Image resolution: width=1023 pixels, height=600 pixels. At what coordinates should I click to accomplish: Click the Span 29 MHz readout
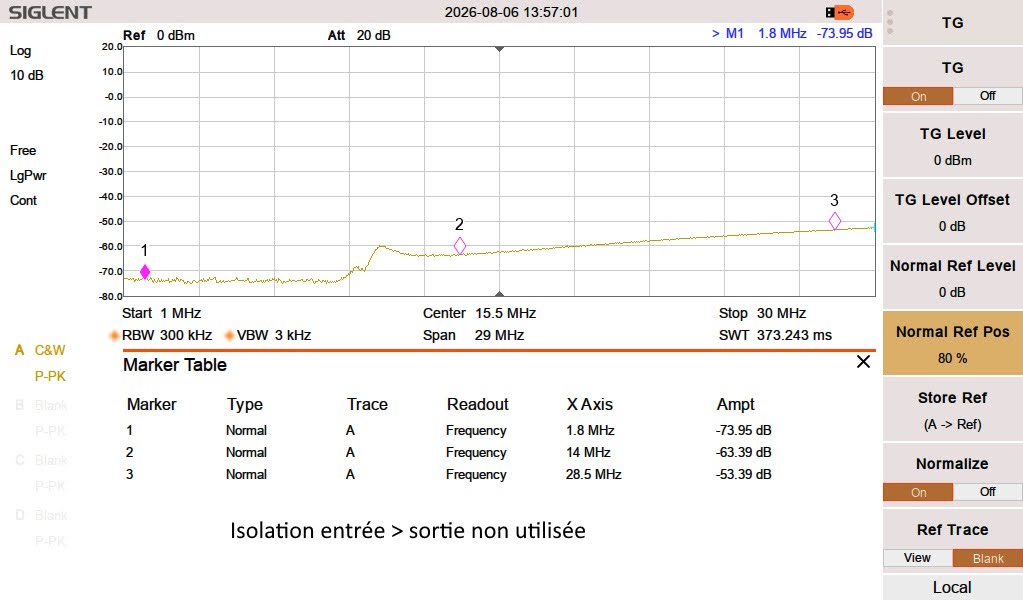[x=474, y=335]
